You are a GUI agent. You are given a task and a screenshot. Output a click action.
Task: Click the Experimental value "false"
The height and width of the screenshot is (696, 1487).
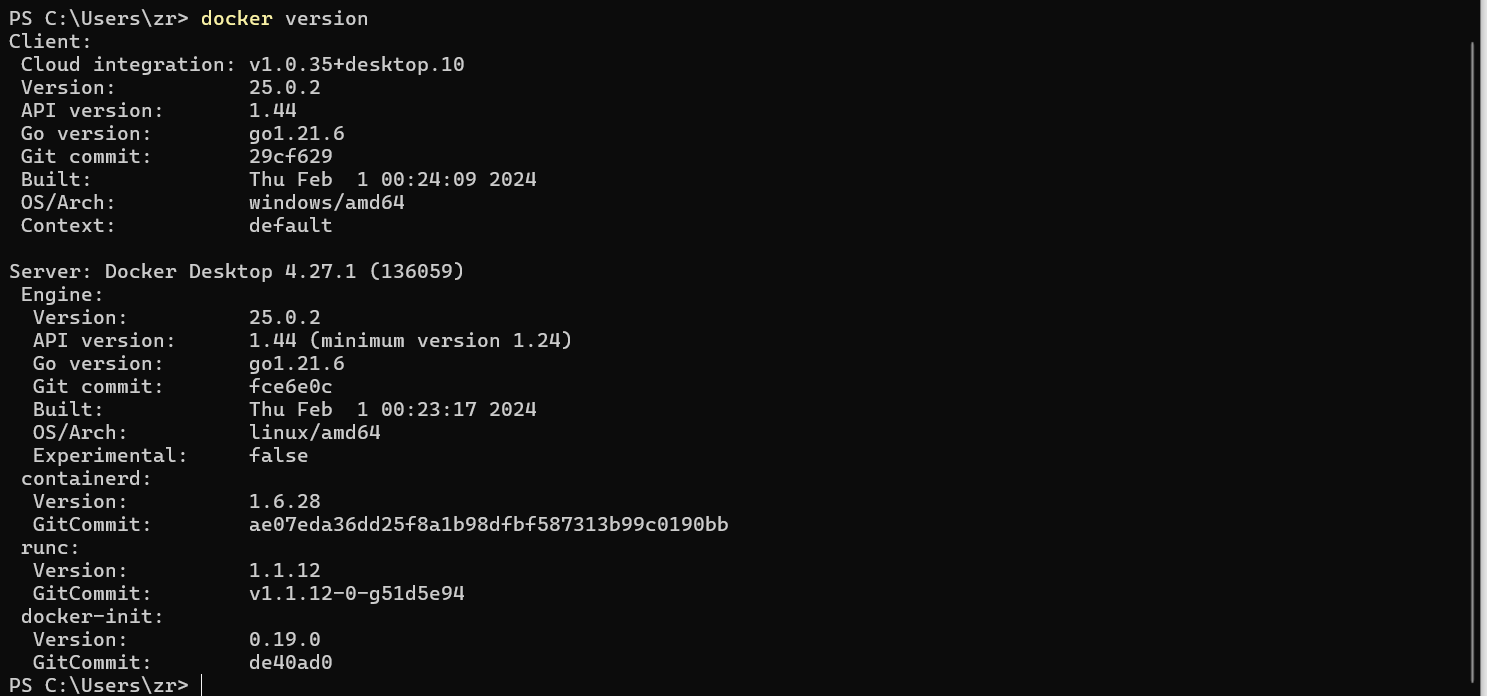coord(279,456)
